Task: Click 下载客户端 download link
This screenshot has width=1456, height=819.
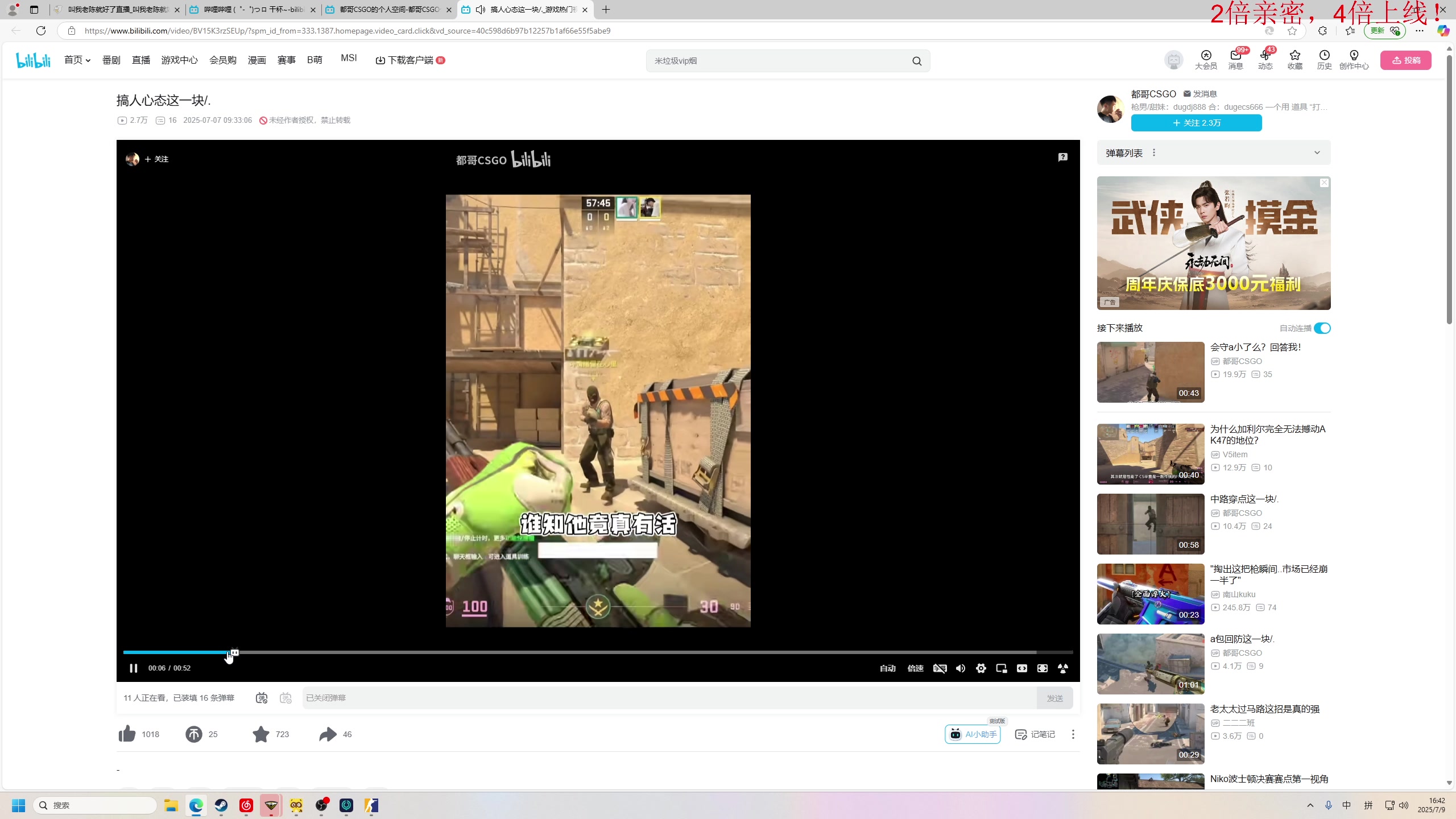Action: (x=410, y=60)
